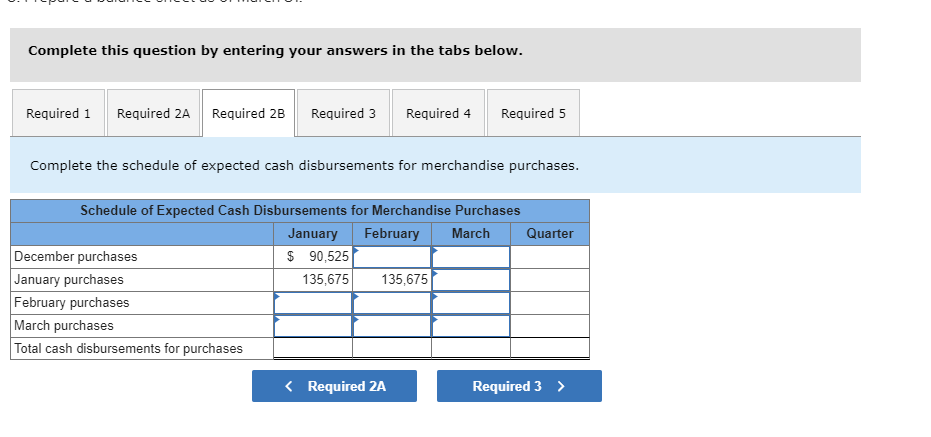Click the January column header
Viewport: 931px width, 437px height.
tap(313, 234)
